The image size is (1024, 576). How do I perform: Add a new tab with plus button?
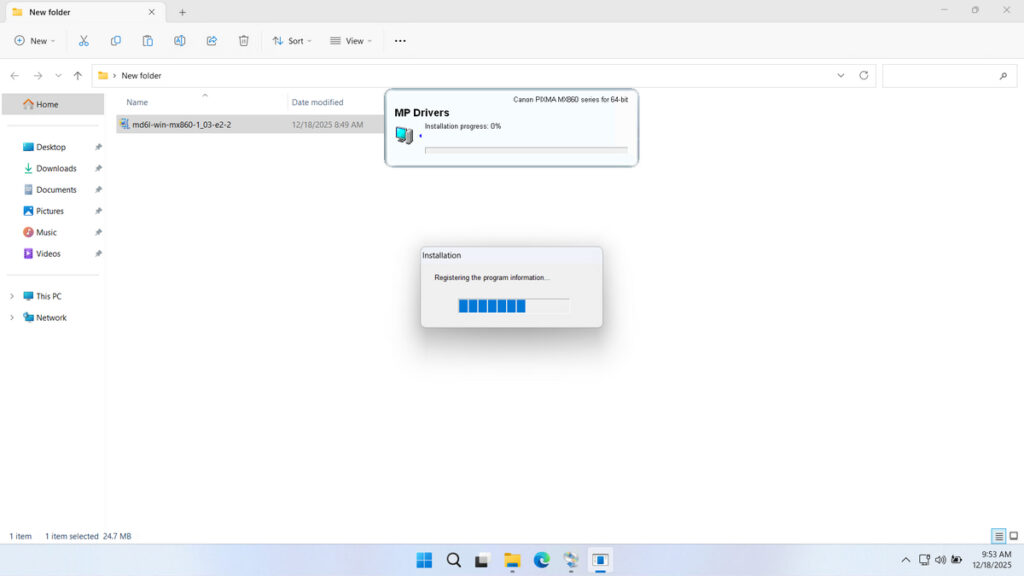pyautogui.click(x=182, y=12)
